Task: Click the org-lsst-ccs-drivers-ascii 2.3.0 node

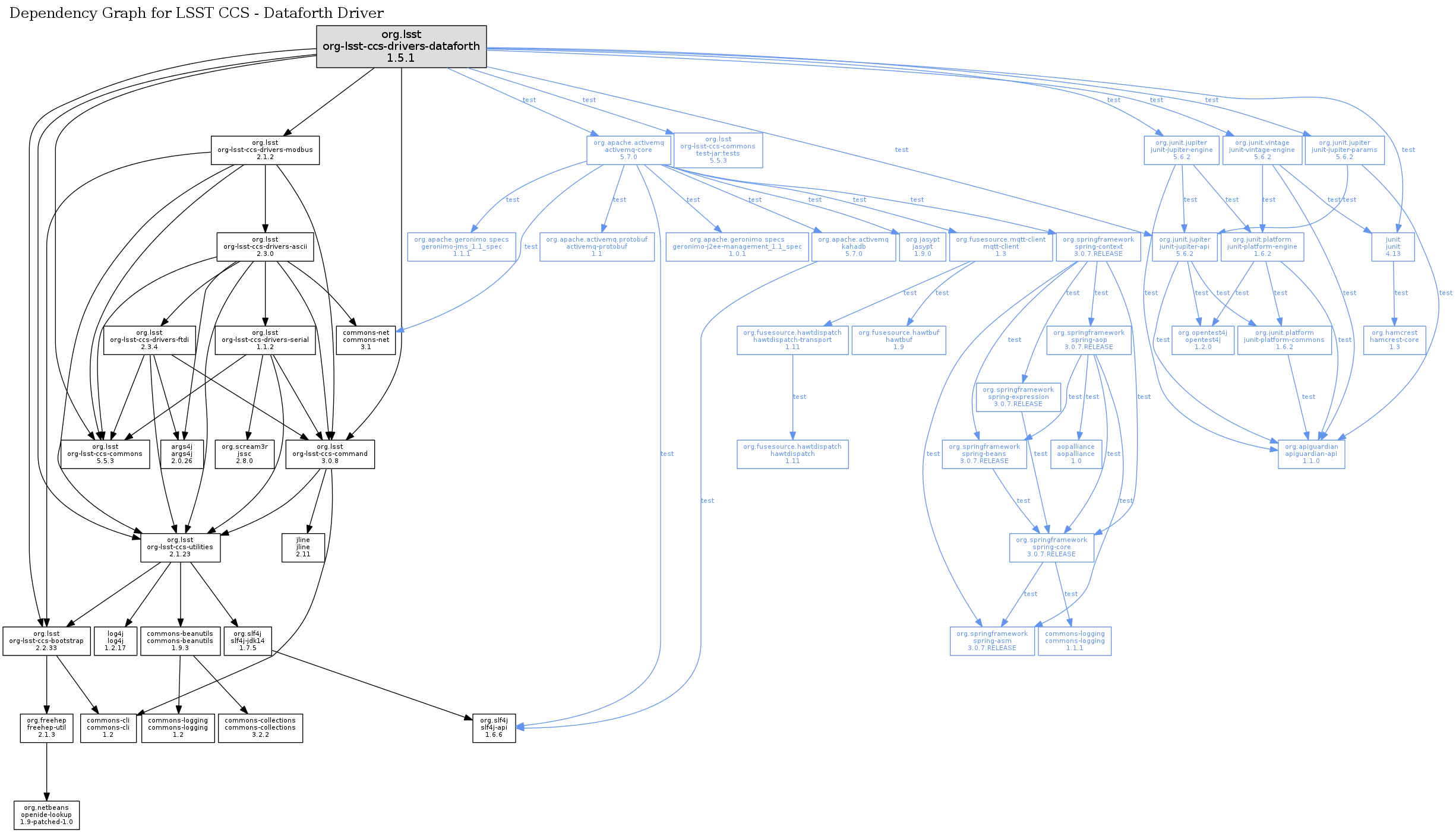Action: 265,246
